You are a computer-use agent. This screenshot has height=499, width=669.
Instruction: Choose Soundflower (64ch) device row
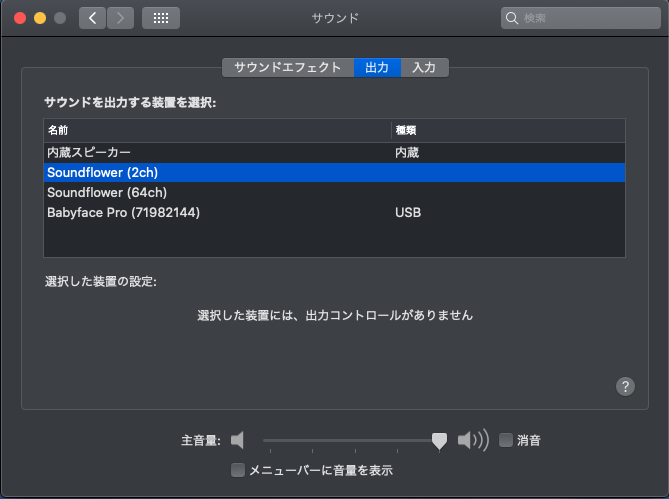[334, 192]
